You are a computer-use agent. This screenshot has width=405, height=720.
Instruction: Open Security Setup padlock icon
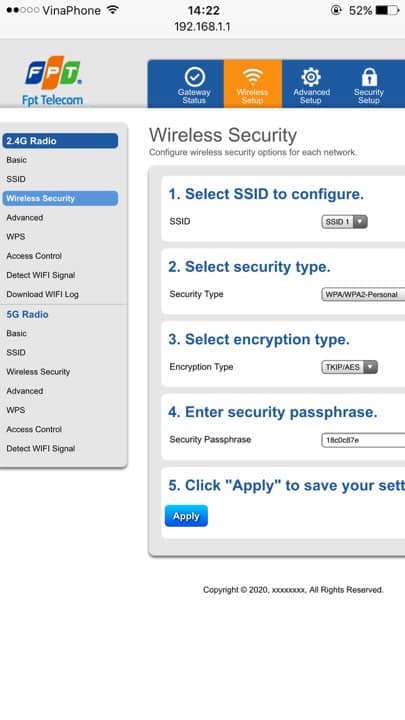coord(369,77)
